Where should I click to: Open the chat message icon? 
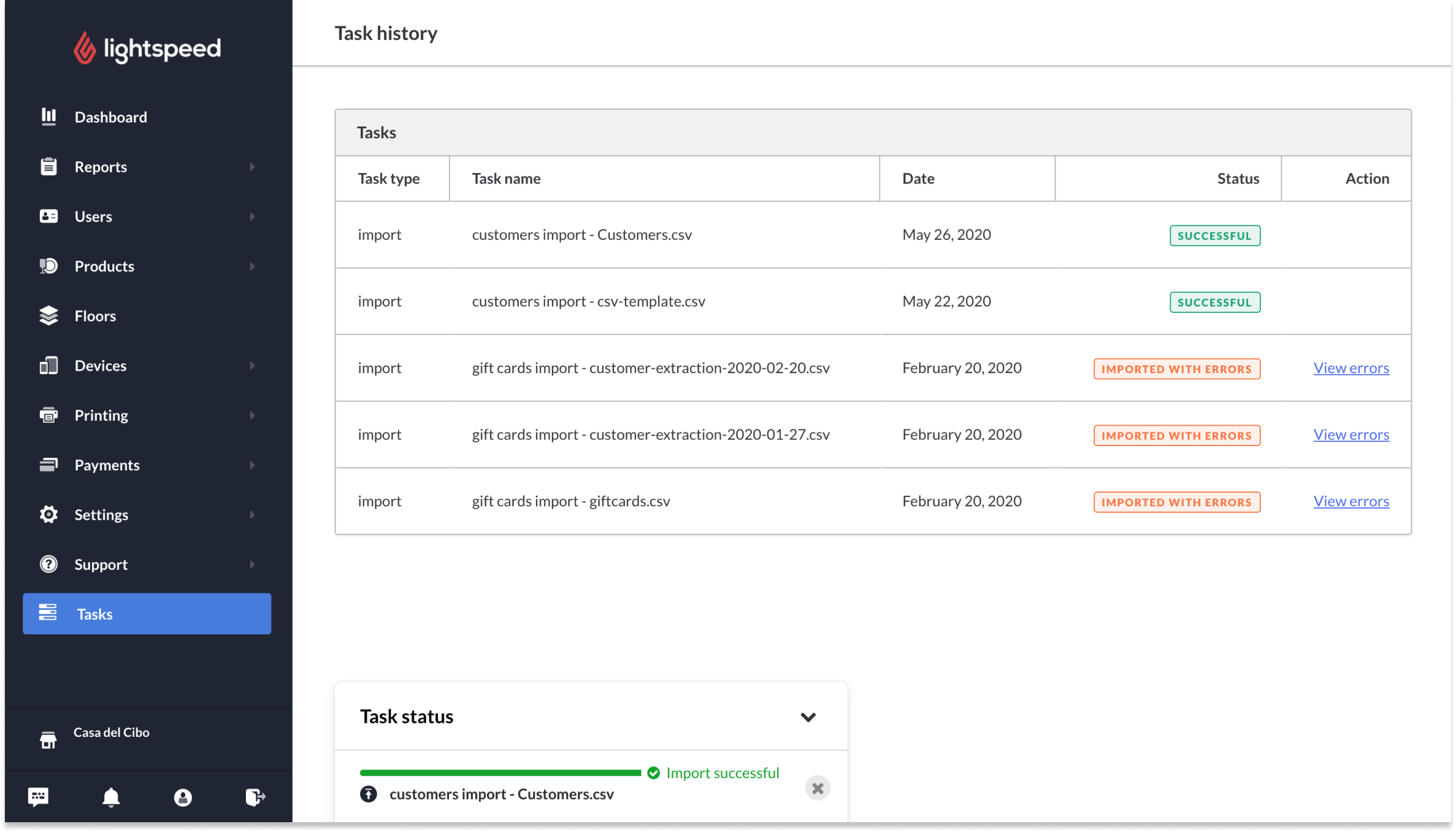(x=38, y=796)
